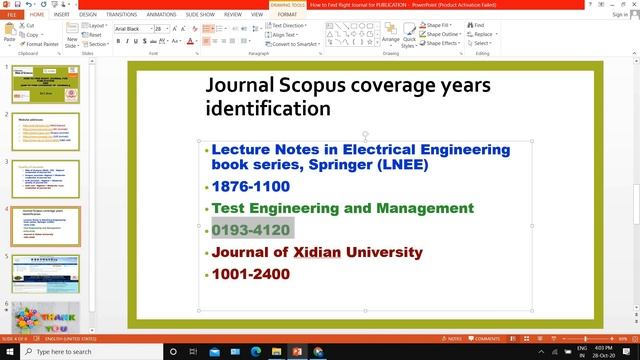Click Replace in Editing group
This screenshot has width=640, height=360.
[x=482, y=34]
